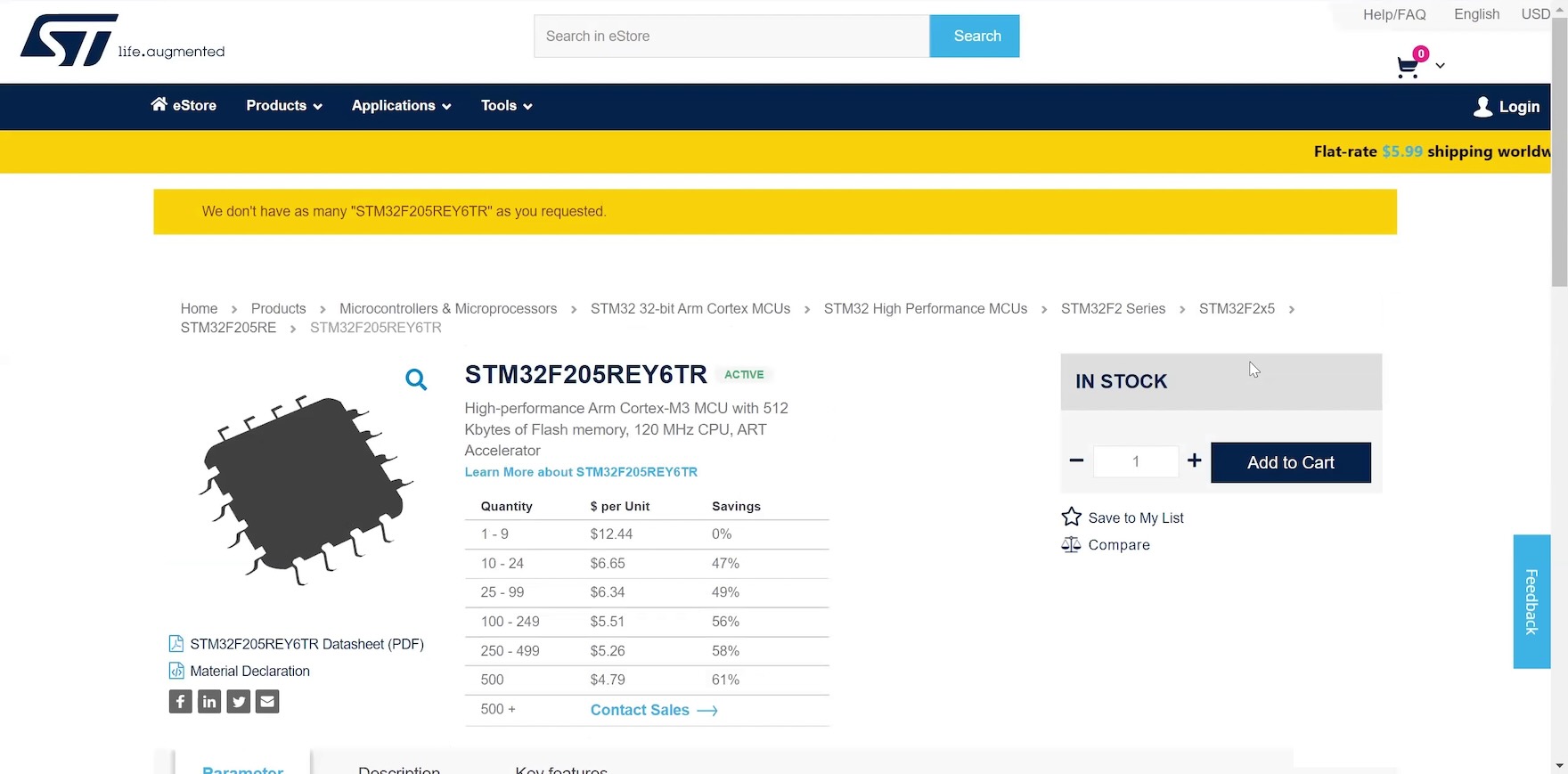Viewport: 1568px width, 774px height.
Task: Click the Compare scales icon
Action: [1071, 545]
